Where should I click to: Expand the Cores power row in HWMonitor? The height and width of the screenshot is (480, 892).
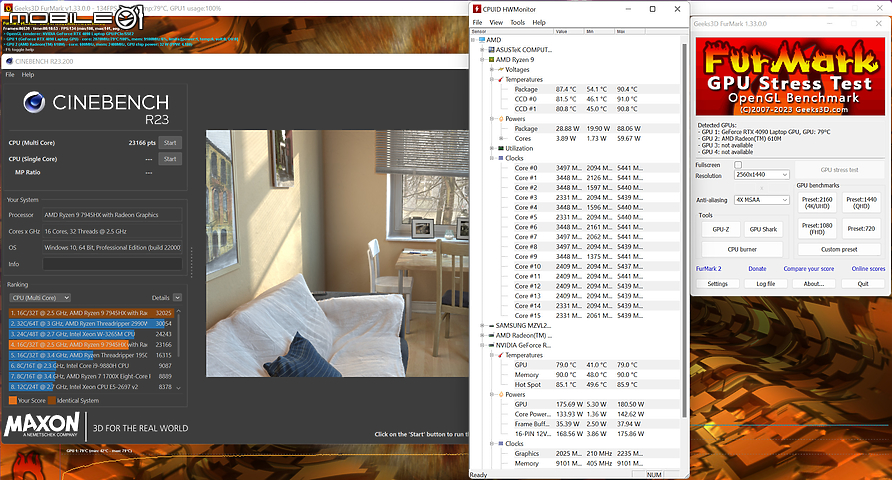click(x=501, y=138)
